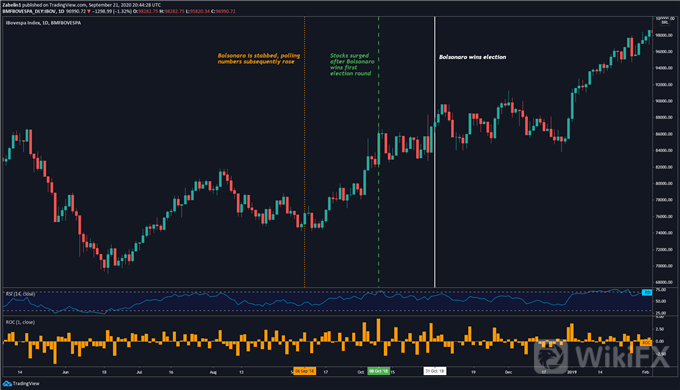The height and width of the screenshot is (390, 680).
Task: Click the 'Jul' label on time axis
Action: pyautogui.click(x=139, y=372)
